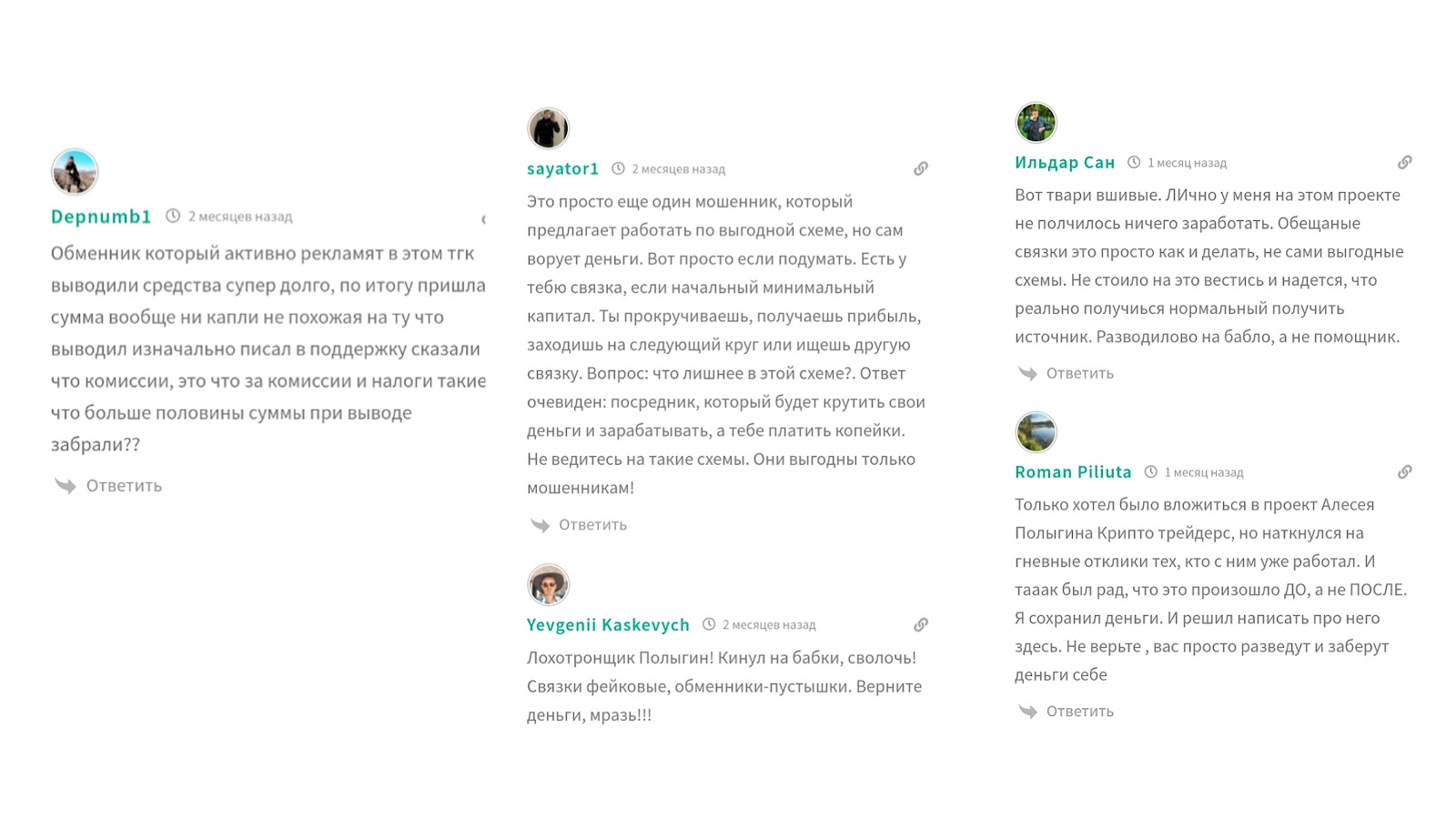Image resolution: width=1456 pixels, height=819 pixels.
Task: Open Roman Piliuta's profile name link
Action: 1073,472
